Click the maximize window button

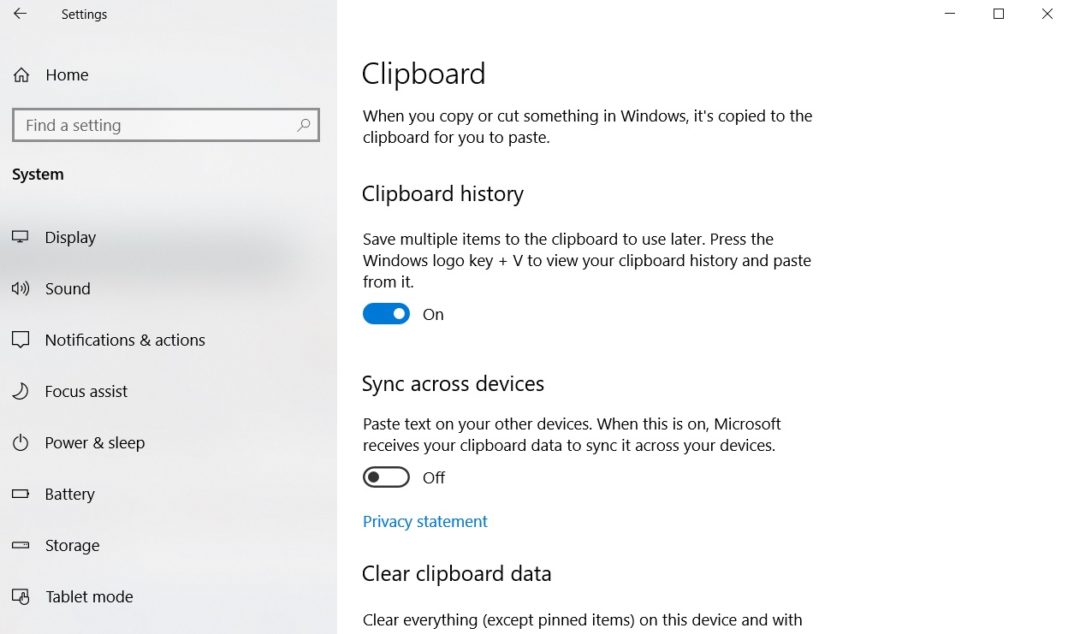(997, 14)
